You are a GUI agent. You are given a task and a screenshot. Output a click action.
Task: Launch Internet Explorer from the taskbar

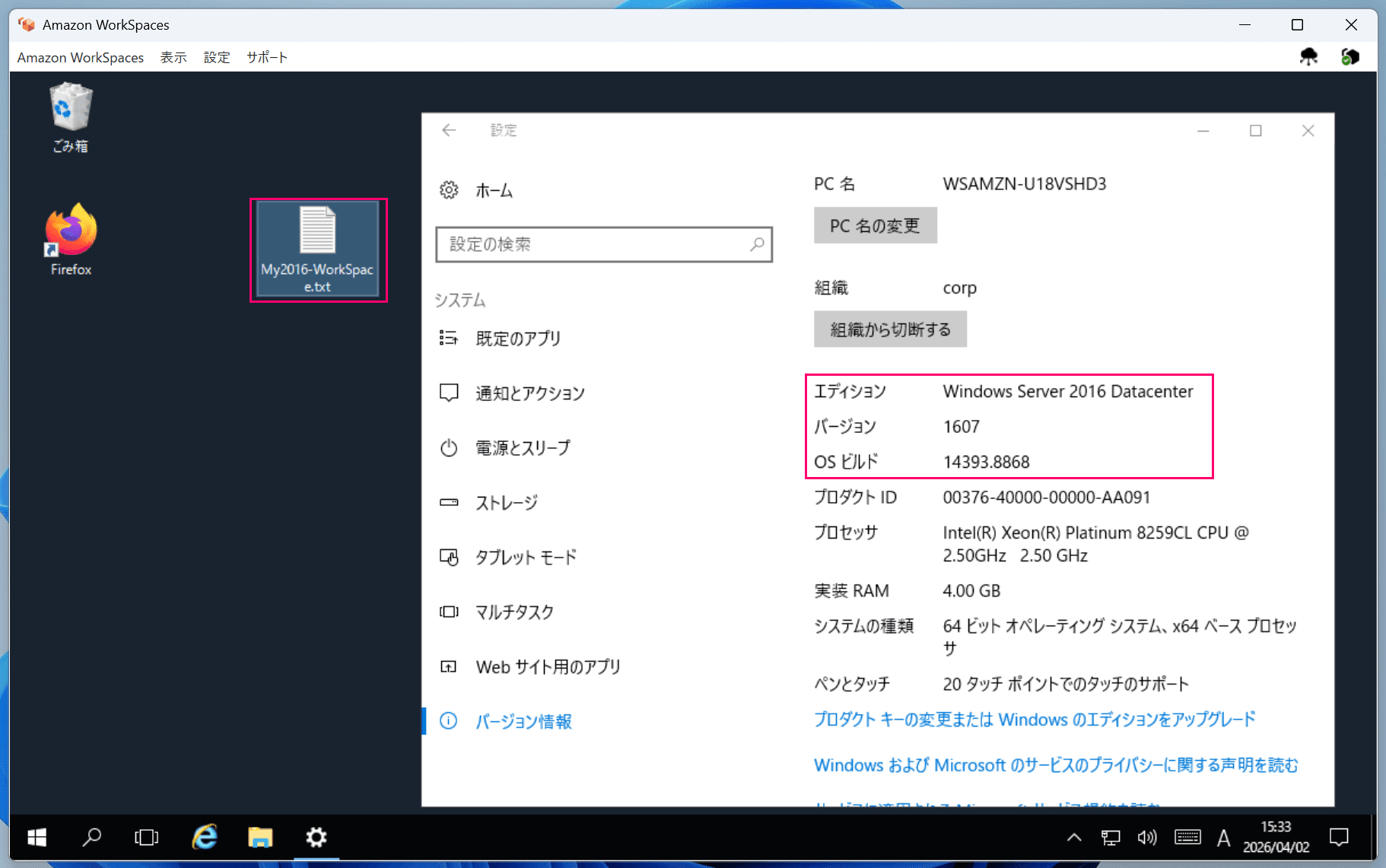pos(203,837)
